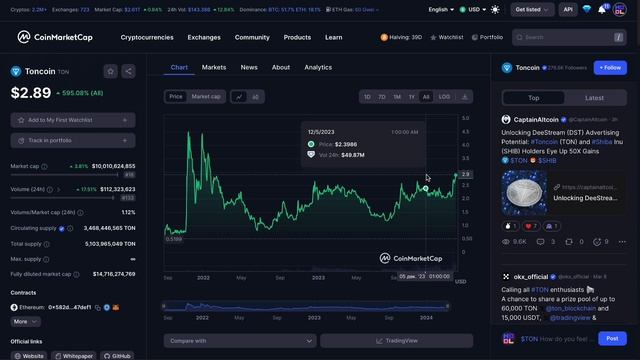The image size is (640, 360).
Task: Expand the Get listed dropdown
Action: 532,9
